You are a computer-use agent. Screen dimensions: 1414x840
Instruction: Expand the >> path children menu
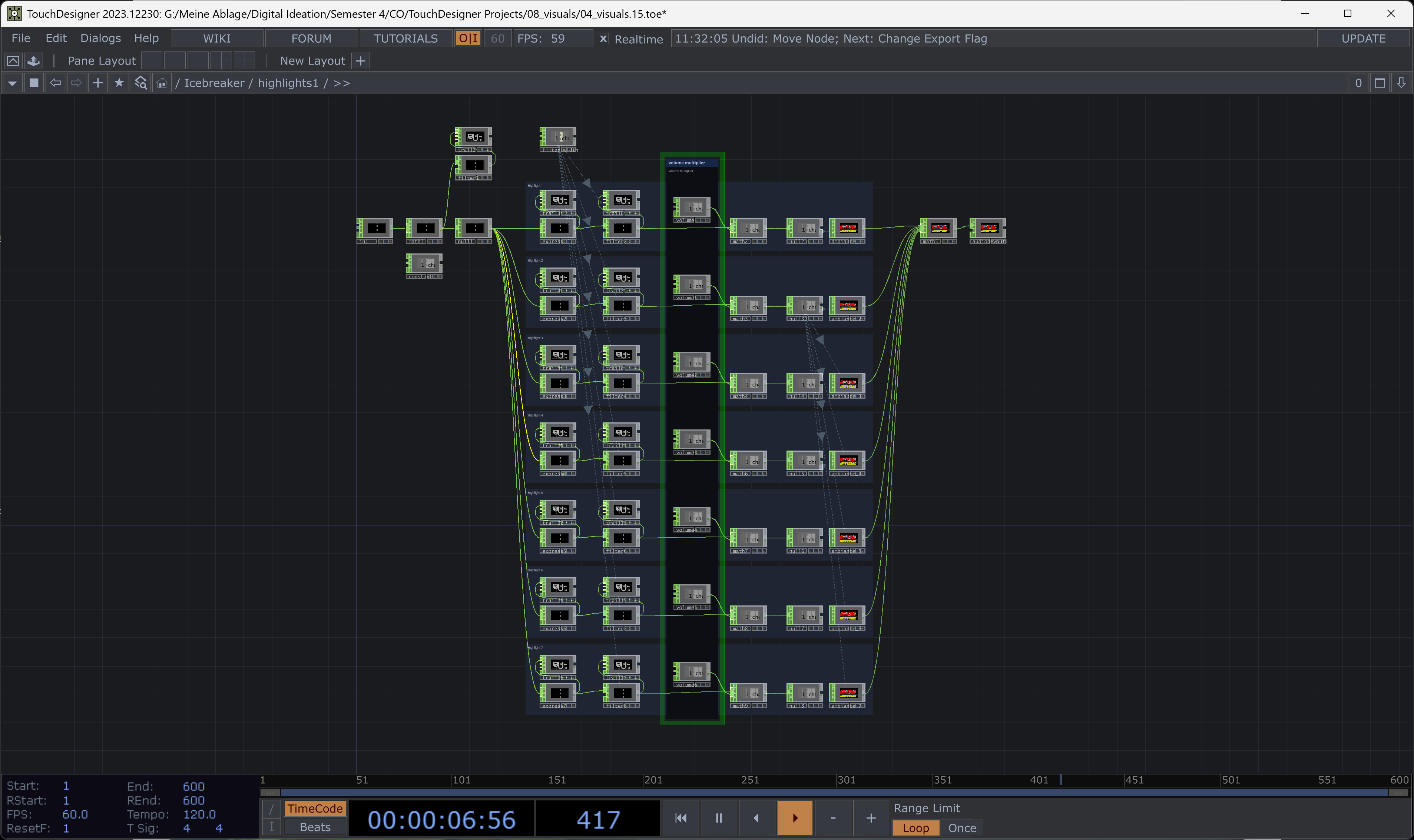[341, 83]
